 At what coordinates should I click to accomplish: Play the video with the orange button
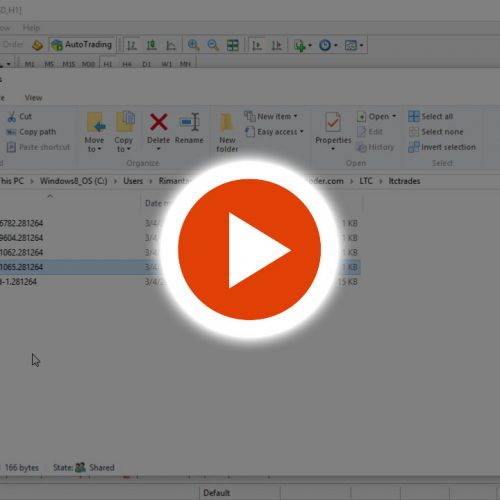pyautogui.click(x=249, y=250)
